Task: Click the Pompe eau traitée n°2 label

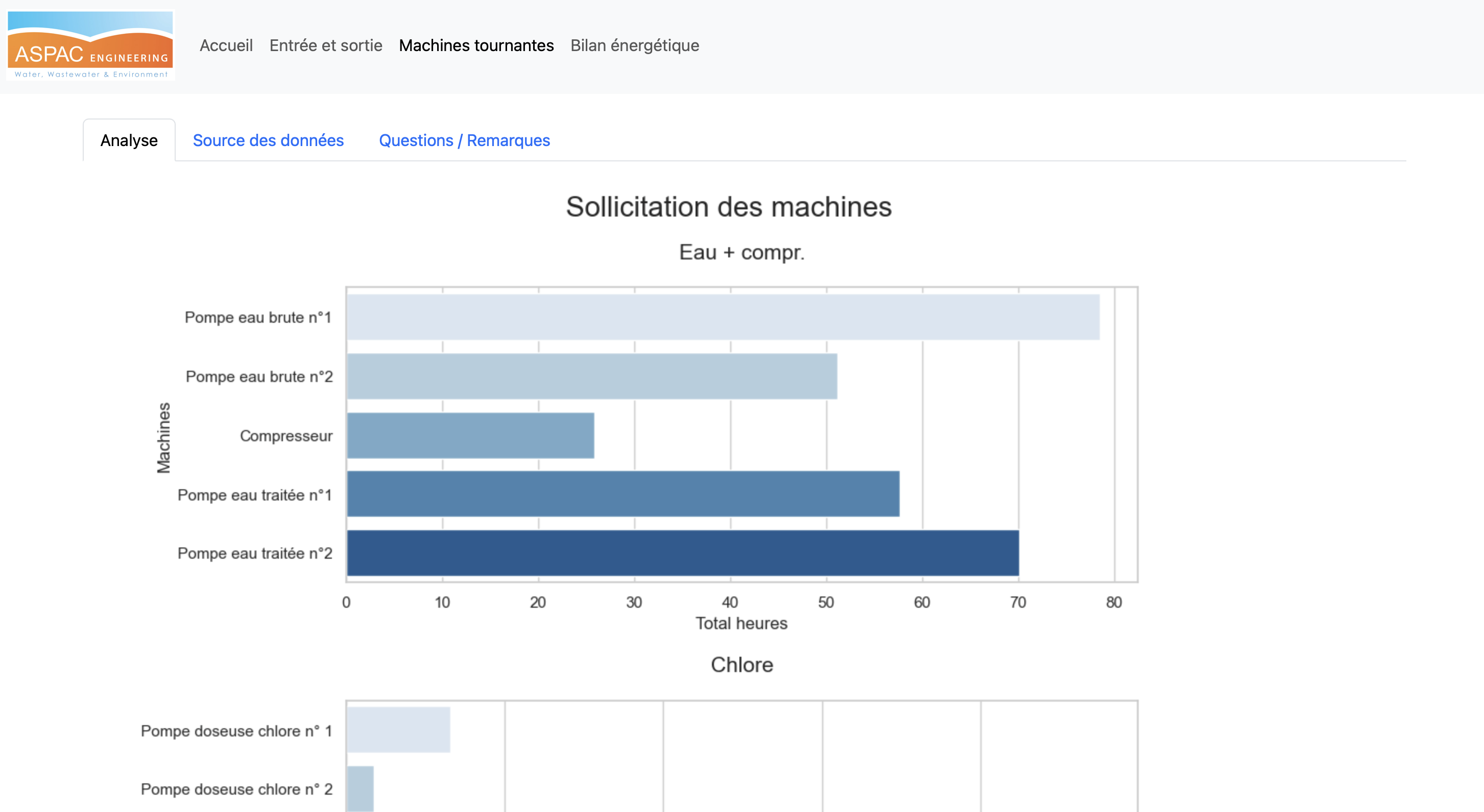Action: (255, 553)
